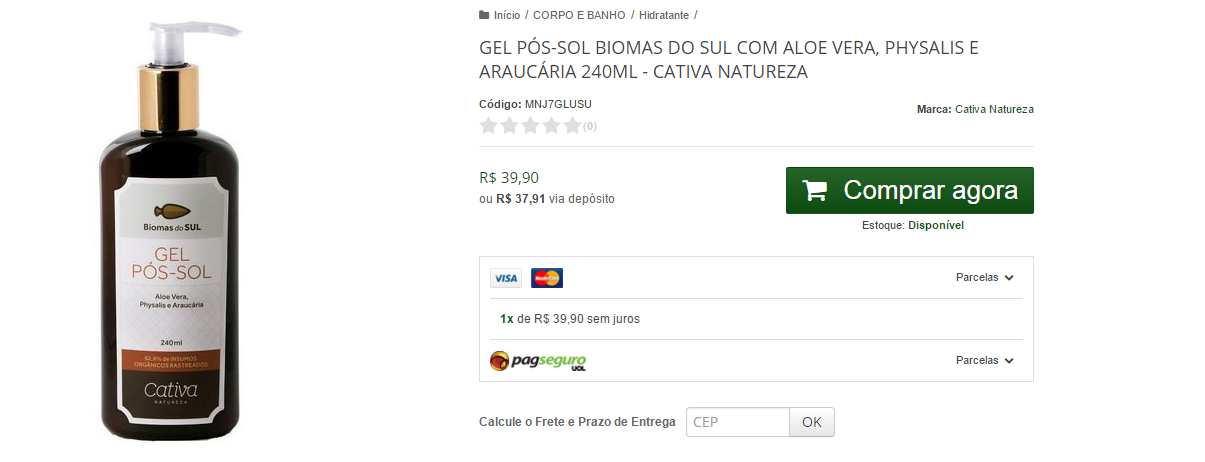Screen dimensions: 1205x462
Task: Give a five-star rating with the last star
Action: coord(572,126)
